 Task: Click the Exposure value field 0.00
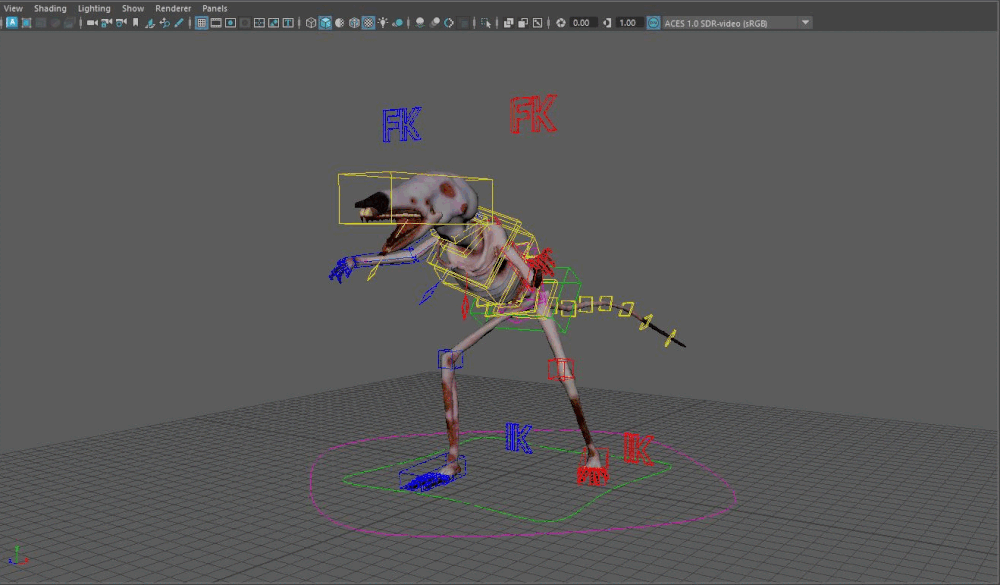click(583, 23)
